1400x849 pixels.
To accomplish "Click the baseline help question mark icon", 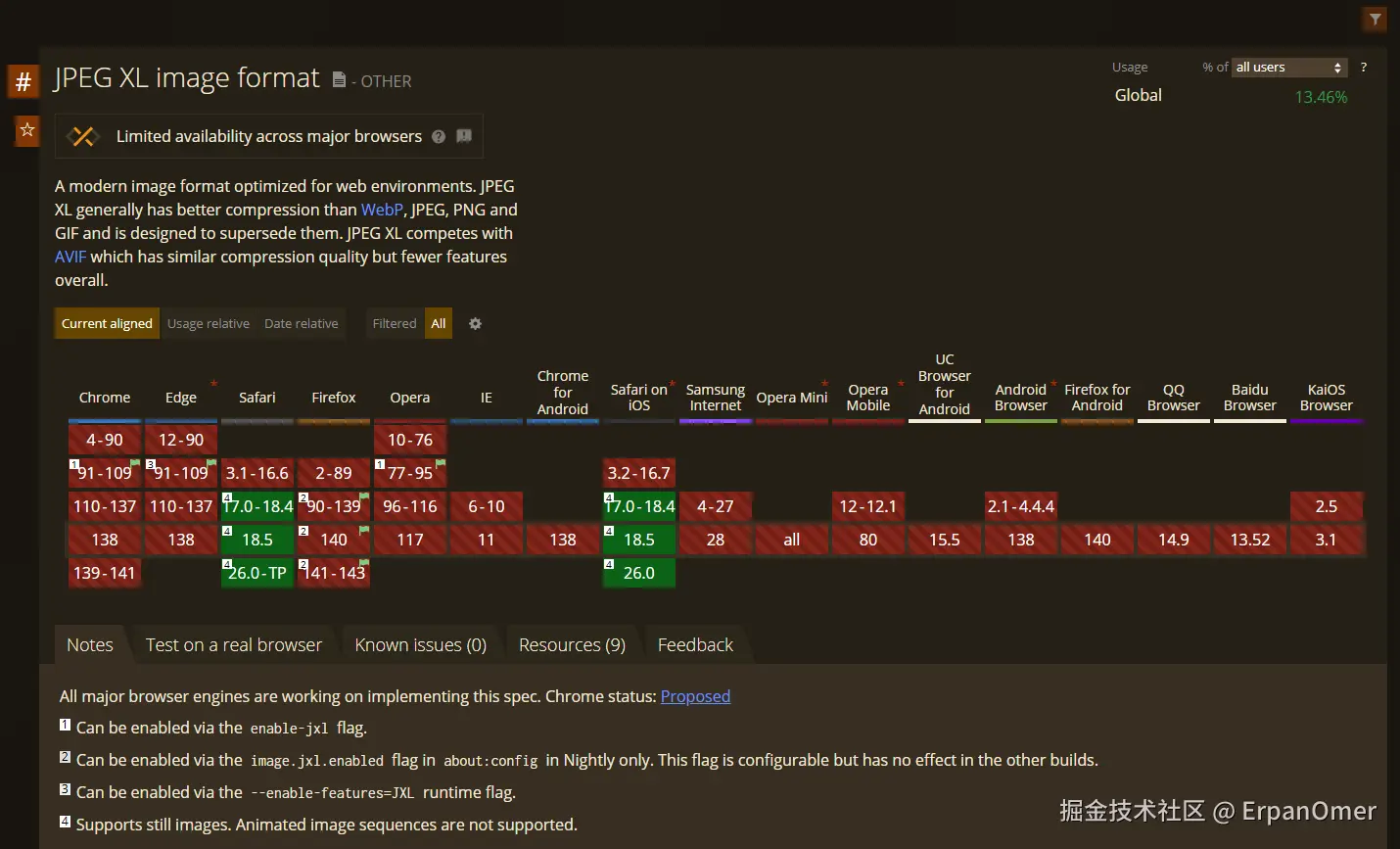I will [x=439, y=136].
